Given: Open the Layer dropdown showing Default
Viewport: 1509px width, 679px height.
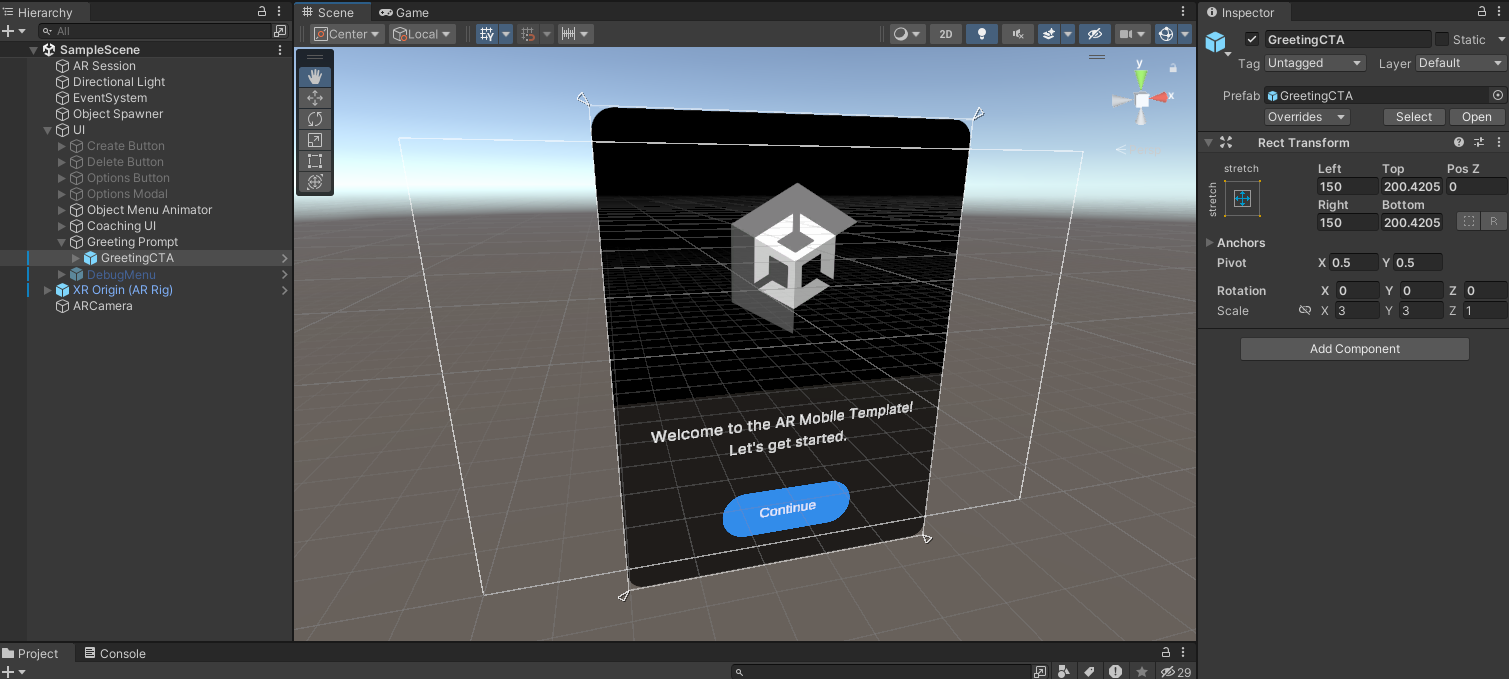Looking at the screenshot, I should click(1460, 63).
